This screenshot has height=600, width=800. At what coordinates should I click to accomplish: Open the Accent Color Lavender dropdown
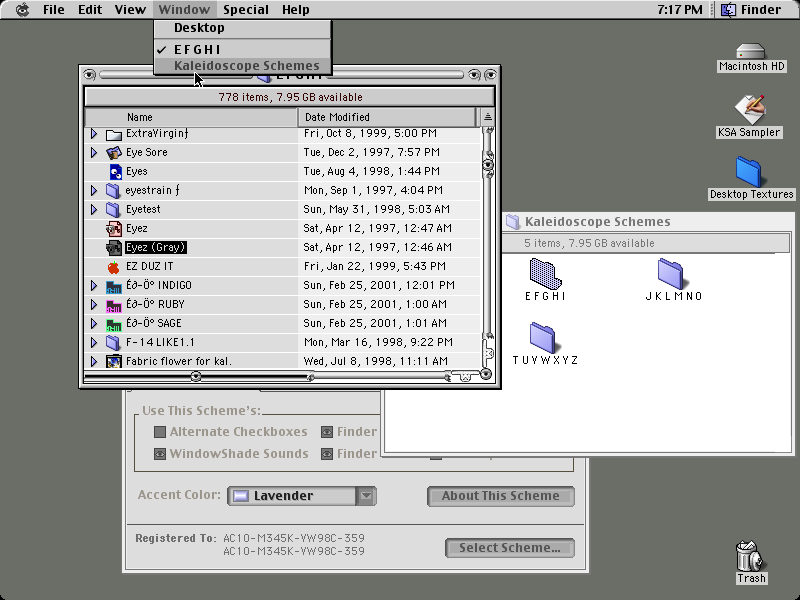tap(302, 495)
